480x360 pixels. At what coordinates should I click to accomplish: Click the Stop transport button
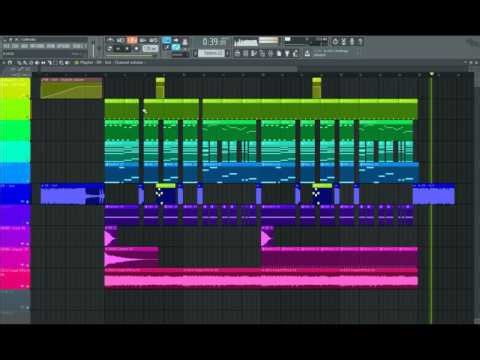click(127, 49)
